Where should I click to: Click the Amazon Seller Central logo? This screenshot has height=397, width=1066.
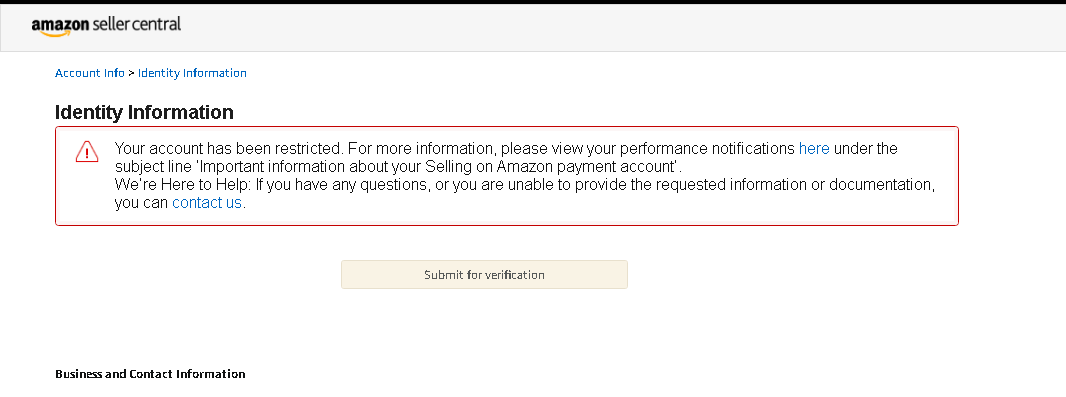pyautogui.click(x=106, y=26)
